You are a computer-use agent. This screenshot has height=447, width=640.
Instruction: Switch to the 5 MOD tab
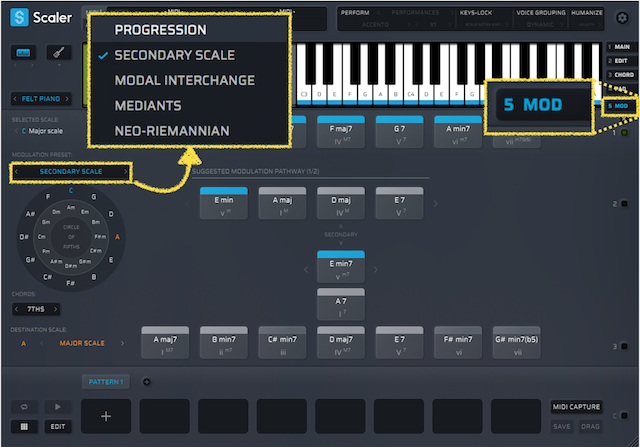[620, 106]
